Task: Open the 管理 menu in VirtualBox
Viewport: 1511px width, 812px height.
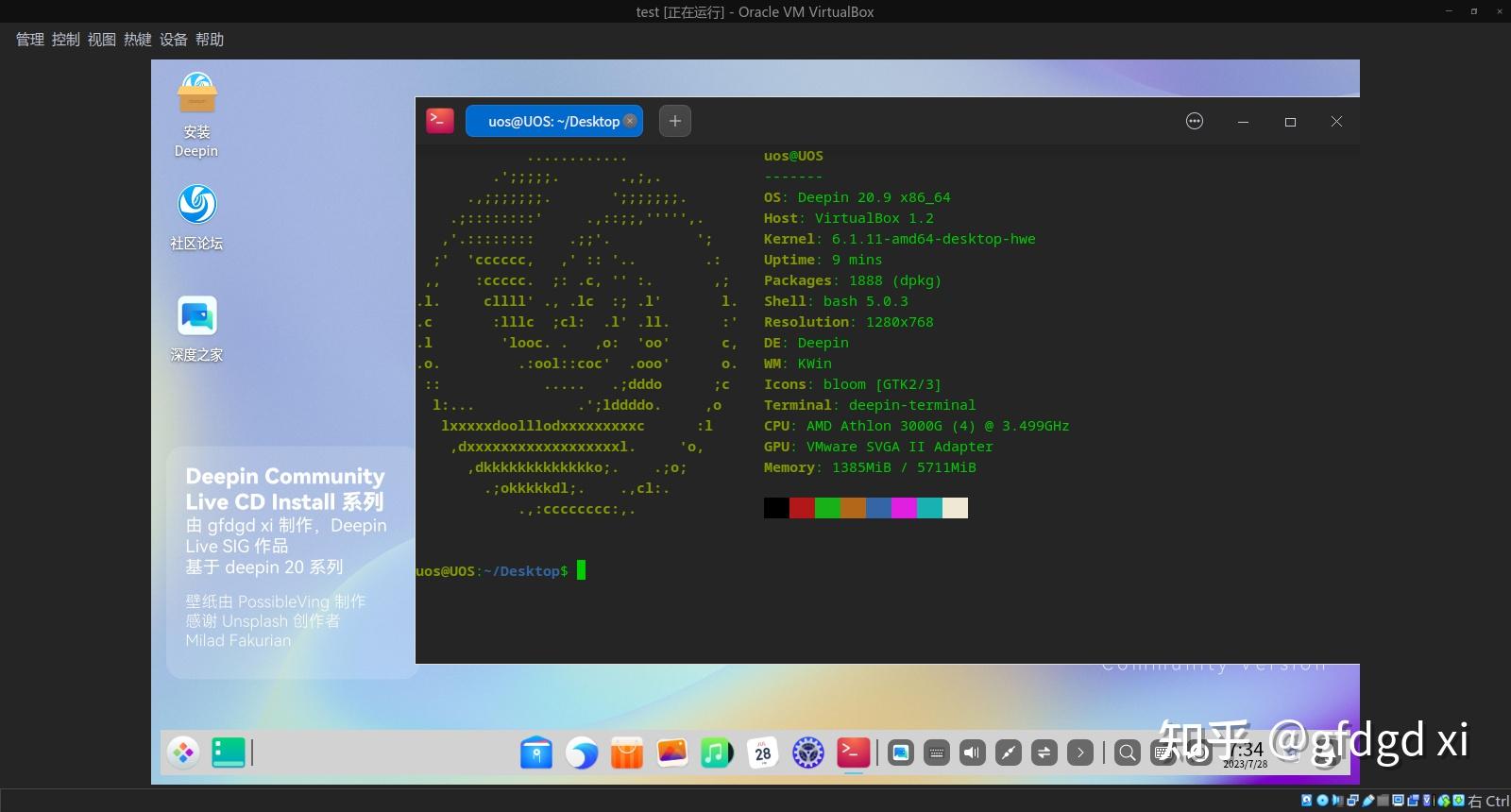Action: point(30,40)
